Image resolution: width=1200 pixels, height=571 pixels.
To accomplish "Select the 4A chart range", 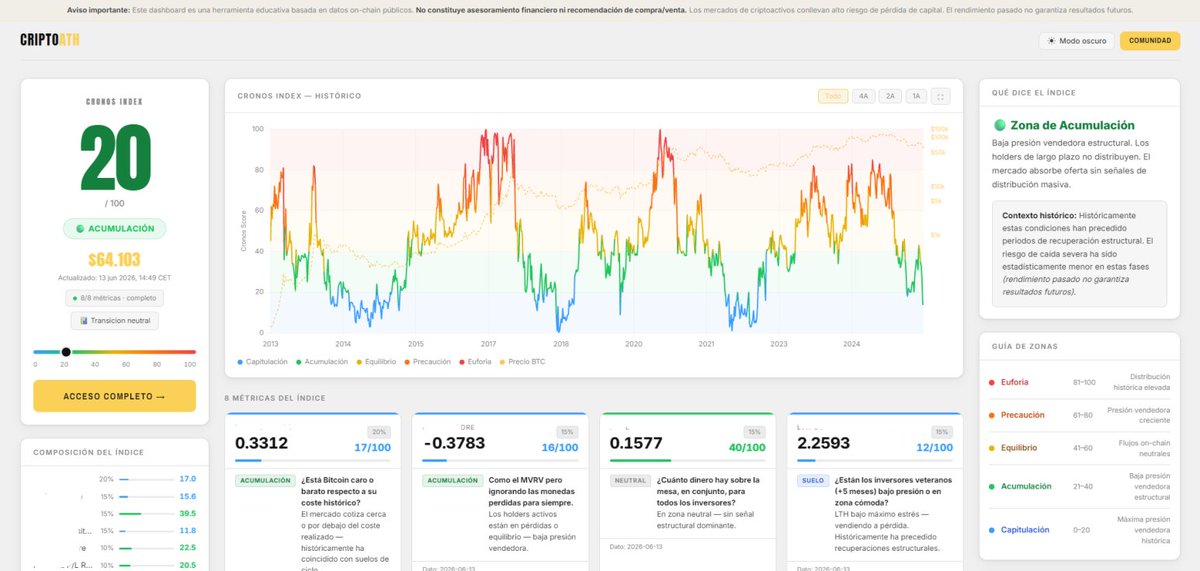I will pyautogui.click(x=863, y=96).
